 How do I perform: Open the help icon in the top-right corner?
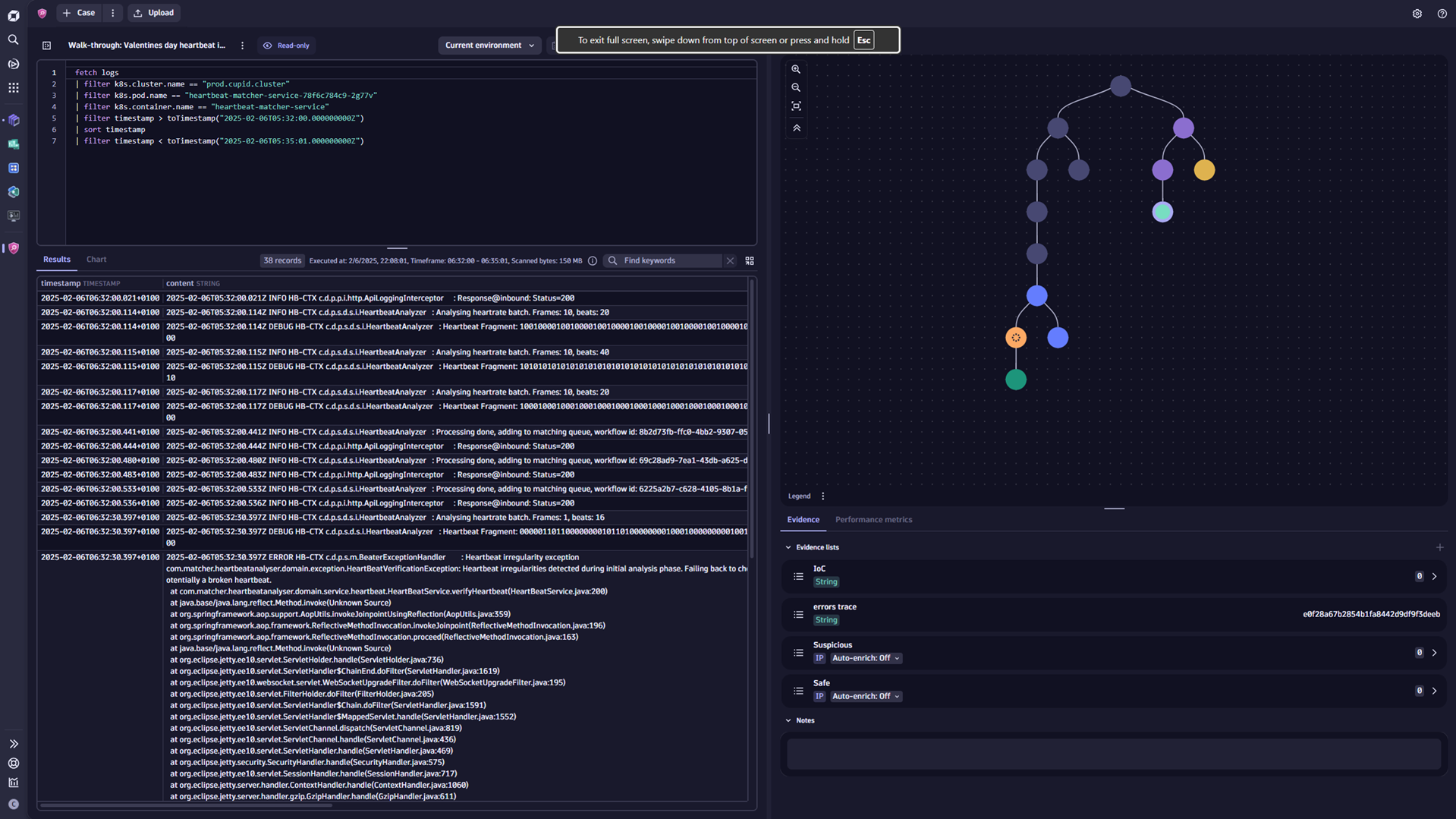[x=1441, y=13]
